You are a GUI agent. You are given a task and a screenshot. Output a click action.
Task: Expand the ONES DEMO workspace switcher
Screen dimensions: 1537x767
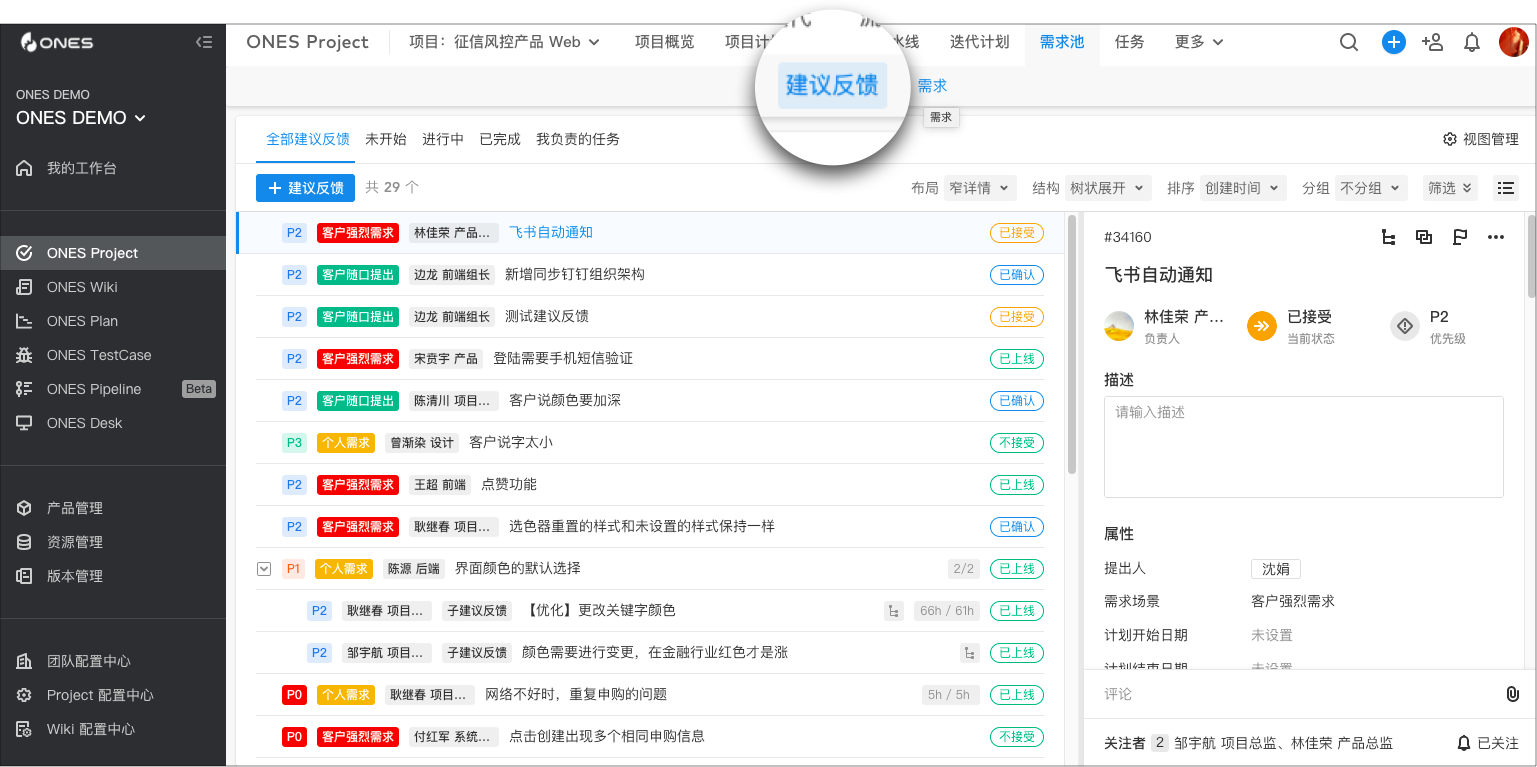(x=79, y=118)
